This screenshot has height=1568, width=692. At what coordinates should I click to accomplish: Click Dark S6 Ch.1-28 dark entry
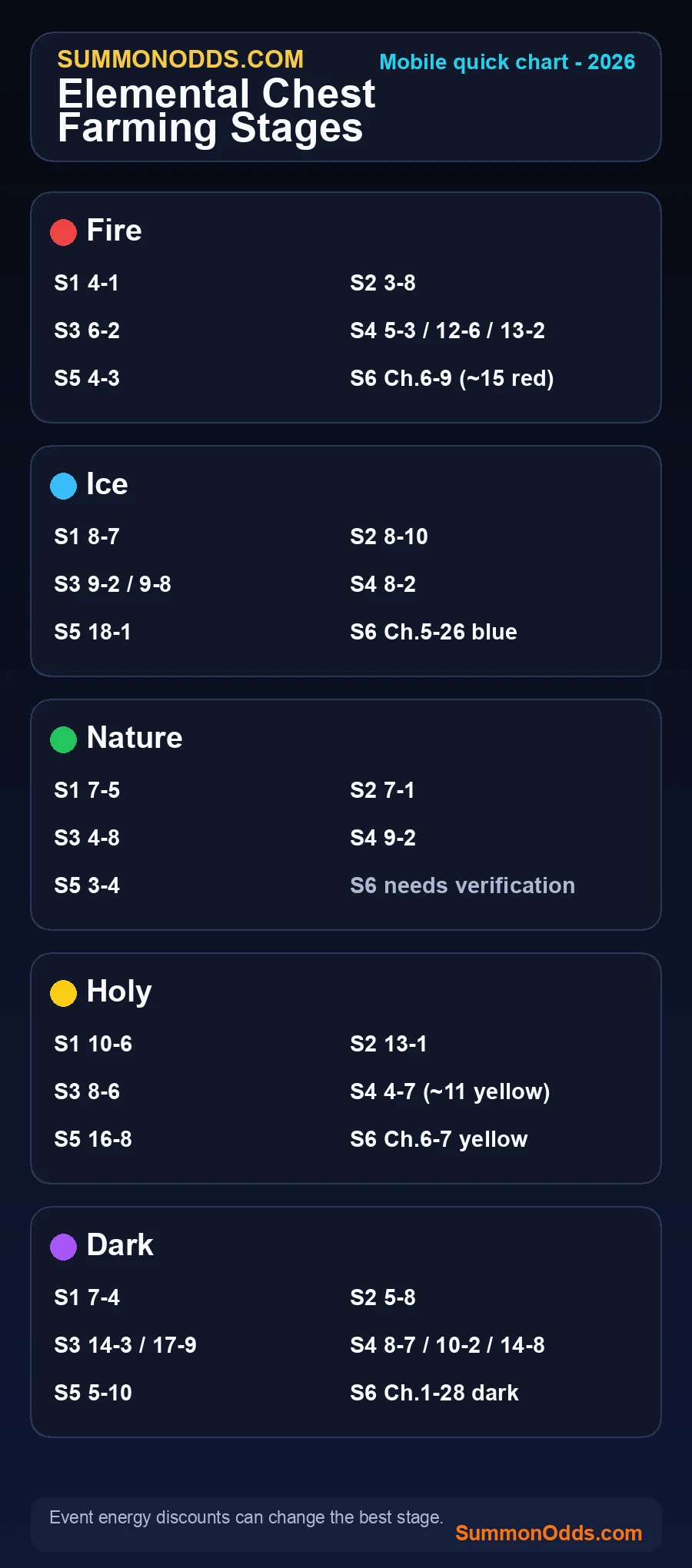[434, 1393]
